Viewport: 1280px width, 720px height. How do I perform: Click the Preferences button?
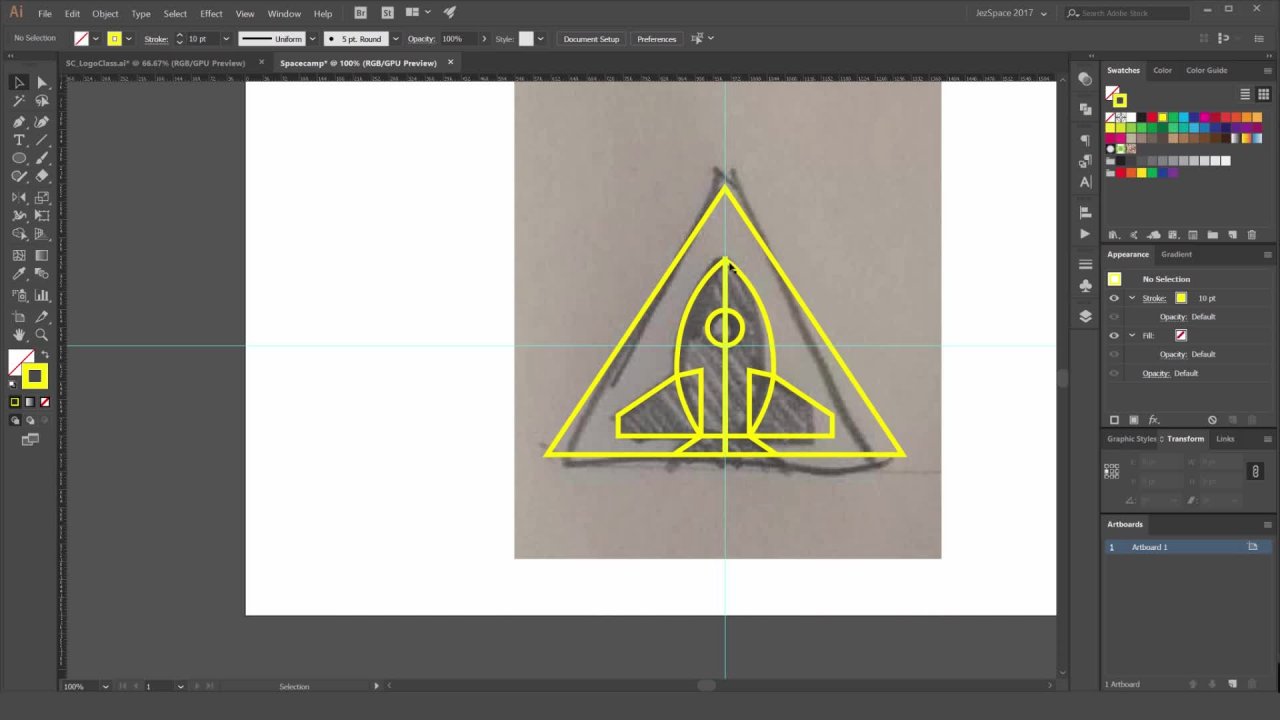coord(656,39)
